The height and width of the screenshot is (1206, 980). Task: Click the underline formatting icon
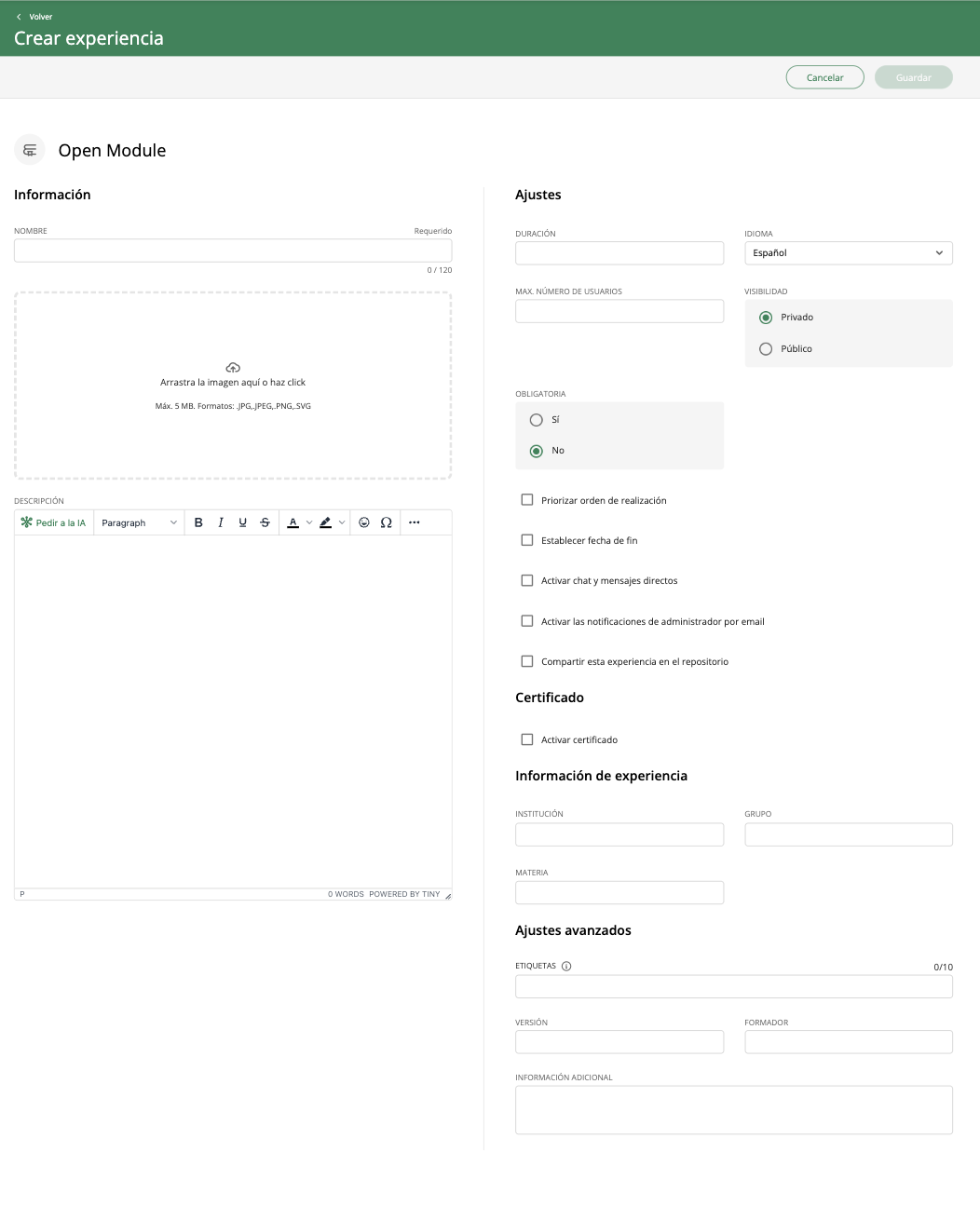pyautogui.click(x=243, y=522)
